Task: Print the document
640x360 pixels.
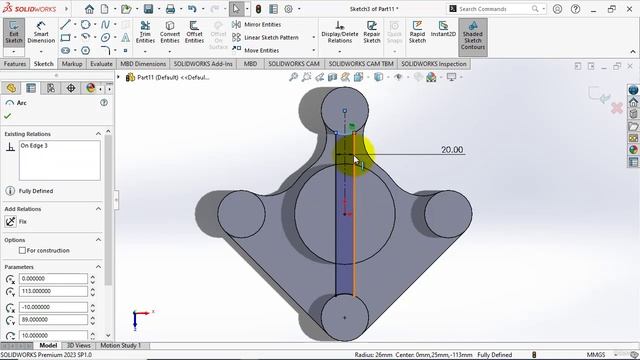Action: pos(170,9)
